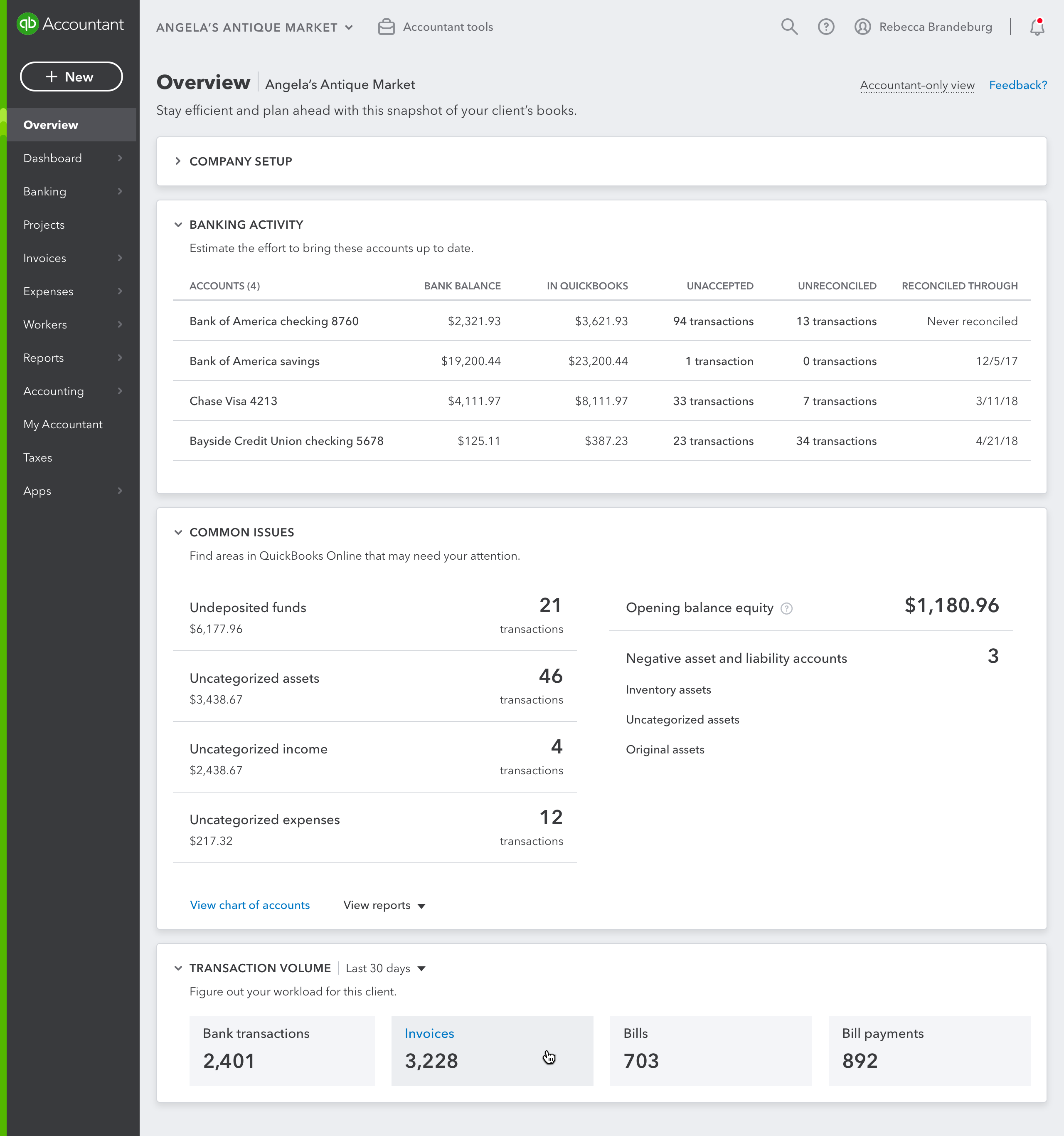Expand the Reports submenu arrow

click(x=120, y=357)
